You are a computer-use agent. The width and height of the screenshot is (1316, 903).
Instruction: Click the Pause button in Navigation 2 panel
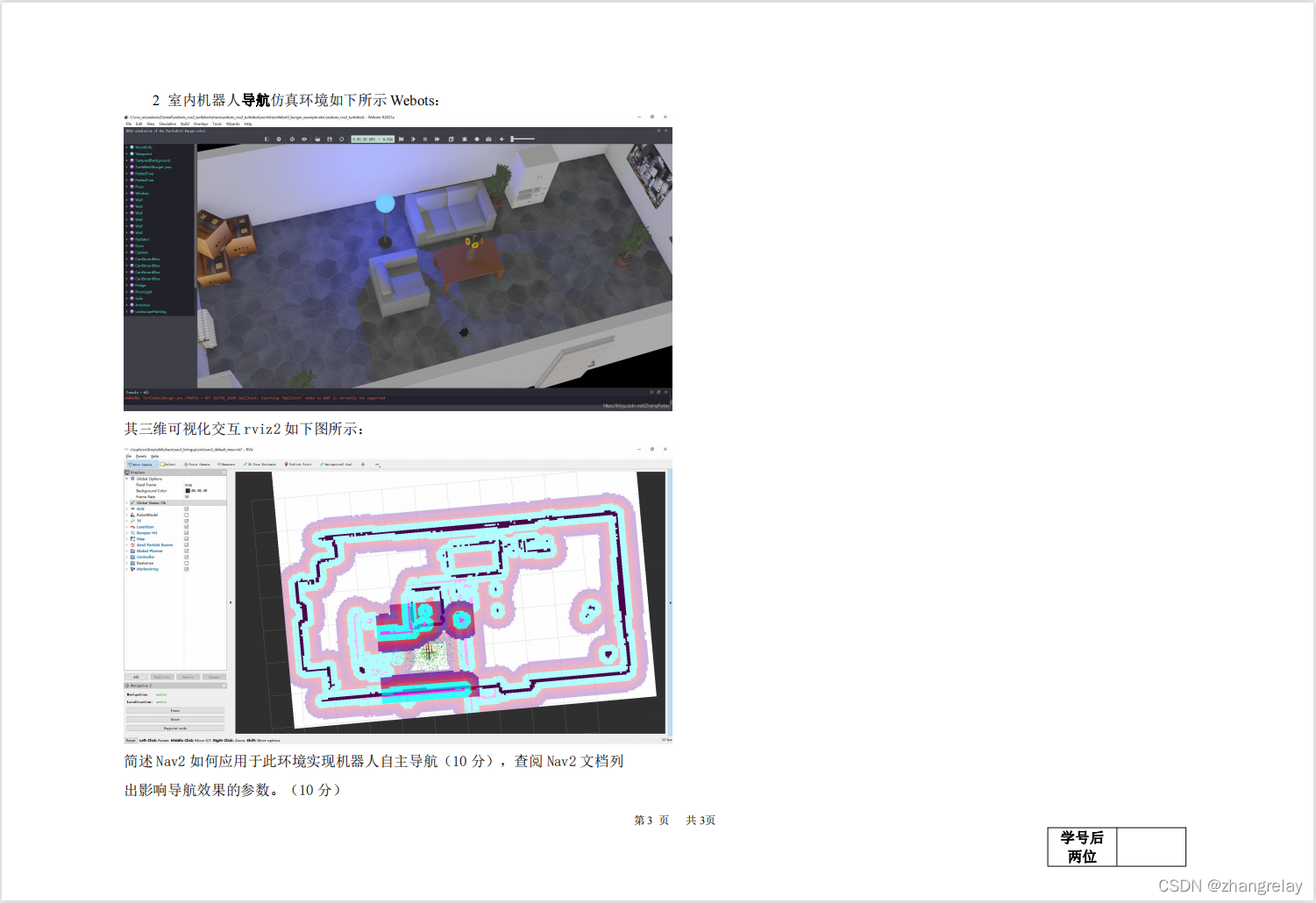click(x=175, y=710)
